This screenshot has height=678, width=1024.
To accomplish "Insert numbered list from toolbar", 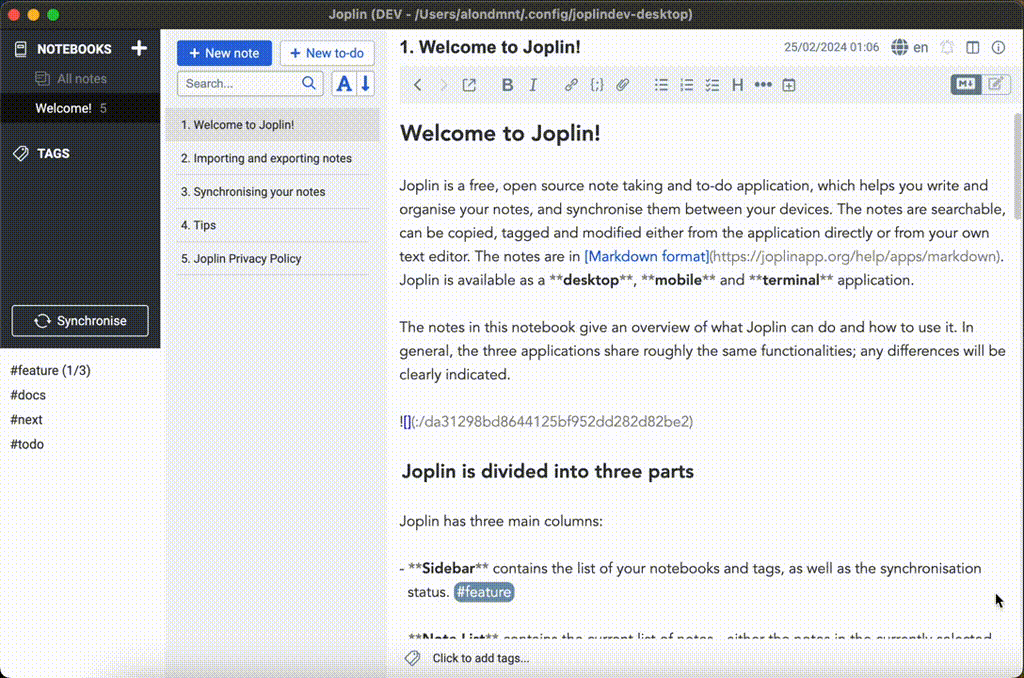I will click(x=686, y=85).
